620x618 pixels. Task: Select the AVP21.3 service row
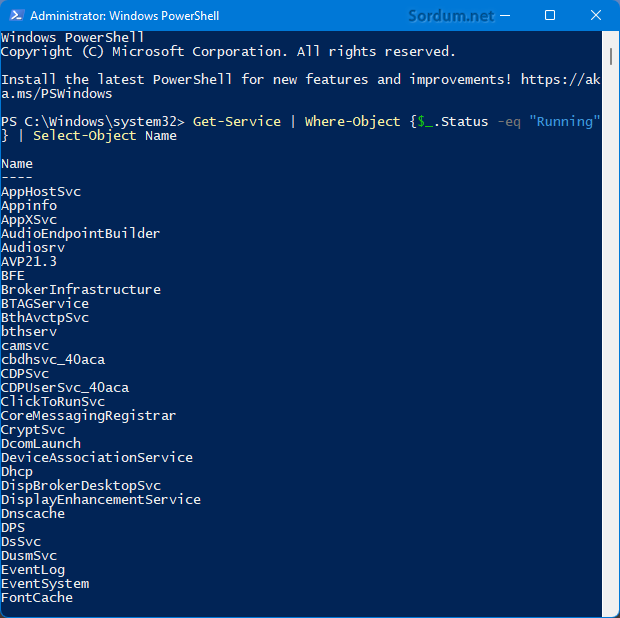29,261
